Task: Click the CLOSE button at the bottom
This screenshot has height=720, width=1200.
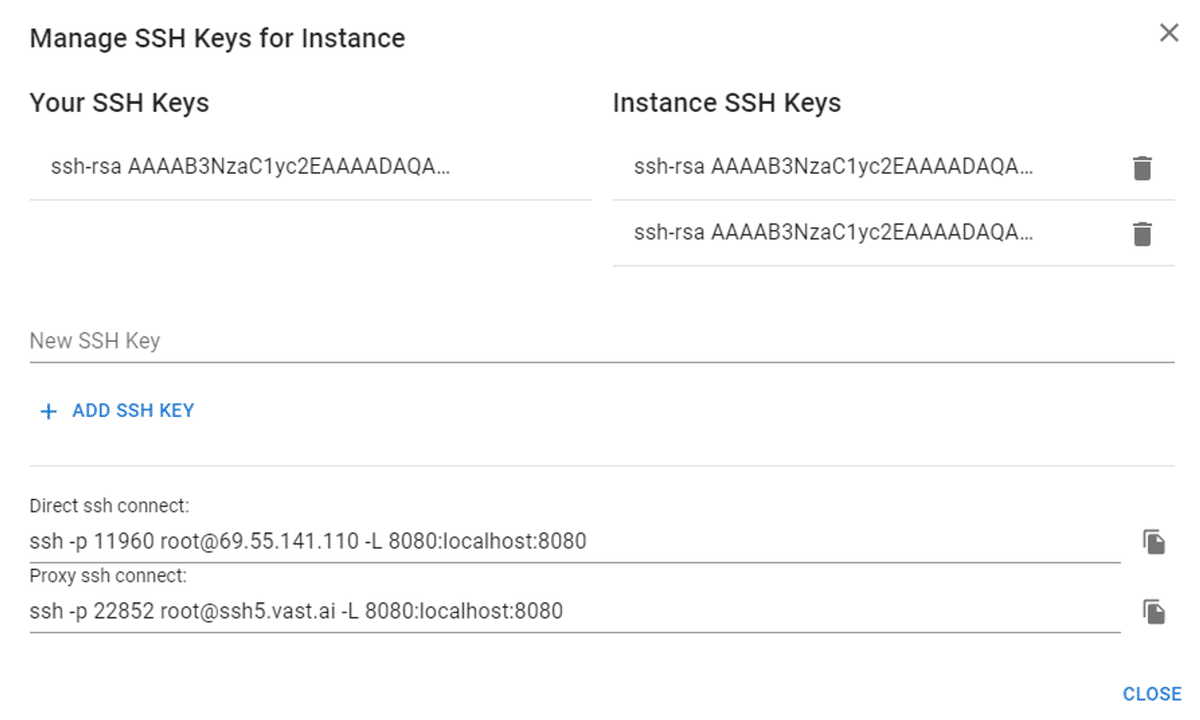Action: (x=1152, y=694)
